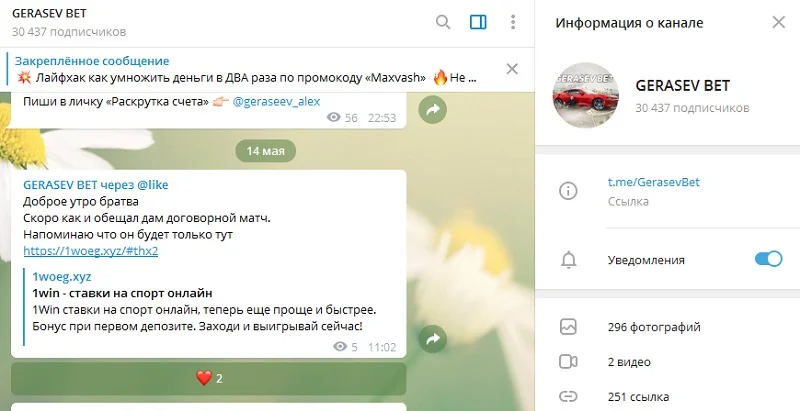Image resolution: width=800 pixels, height=411 pixels.
Task: Forward the 22:53 message with share arrow
Action: (433, 110)
